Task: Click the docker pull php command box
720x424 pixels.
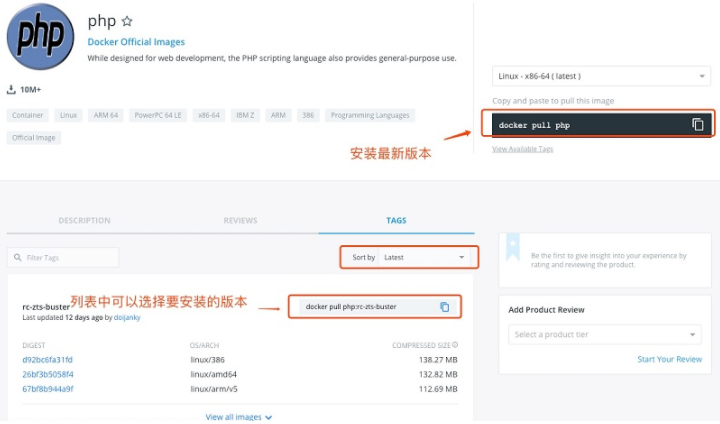Action: click(x=601, y=125)
